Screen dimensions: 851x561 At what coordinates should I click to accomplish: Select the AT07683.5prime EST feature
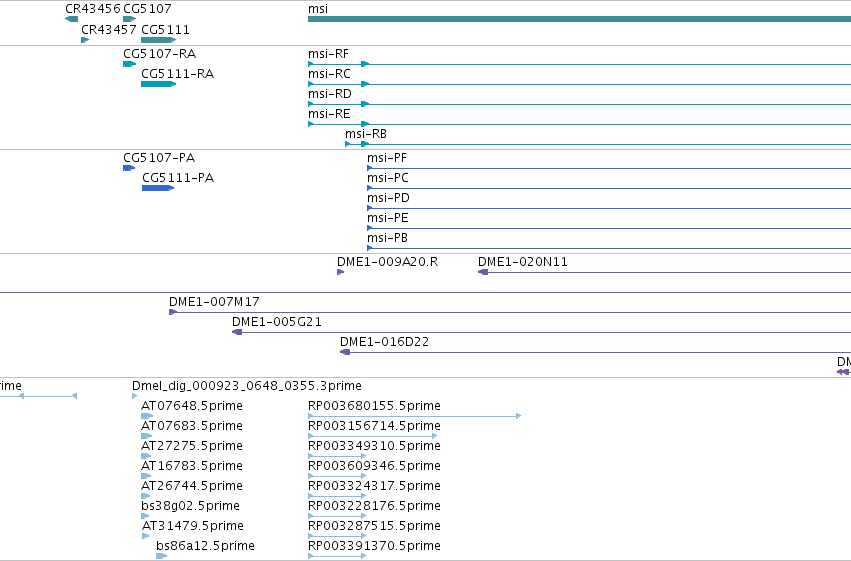click(x=147, y=436)
